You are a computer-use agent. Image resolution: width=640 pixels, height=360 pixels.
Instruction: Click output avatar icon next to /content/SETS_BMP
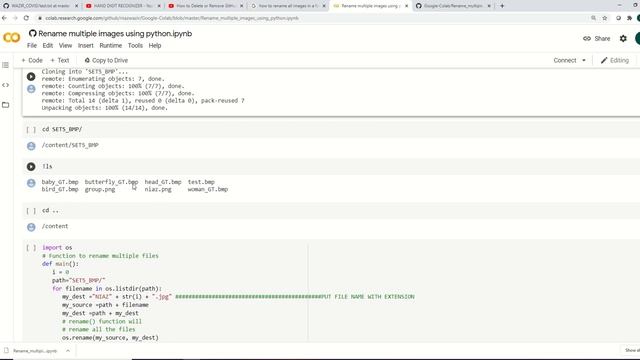tap(31, 146)
